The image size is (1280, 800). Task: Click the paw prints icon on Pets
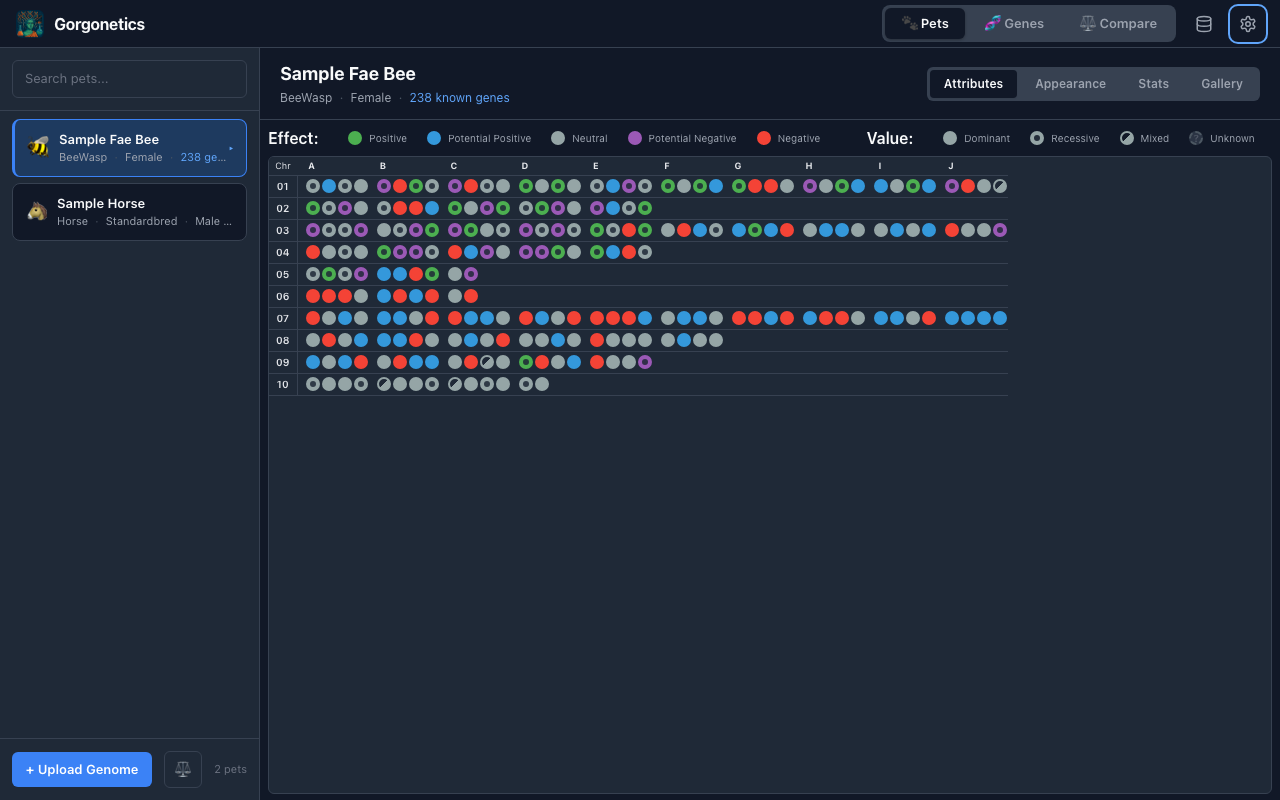click(x=908, y=24)
